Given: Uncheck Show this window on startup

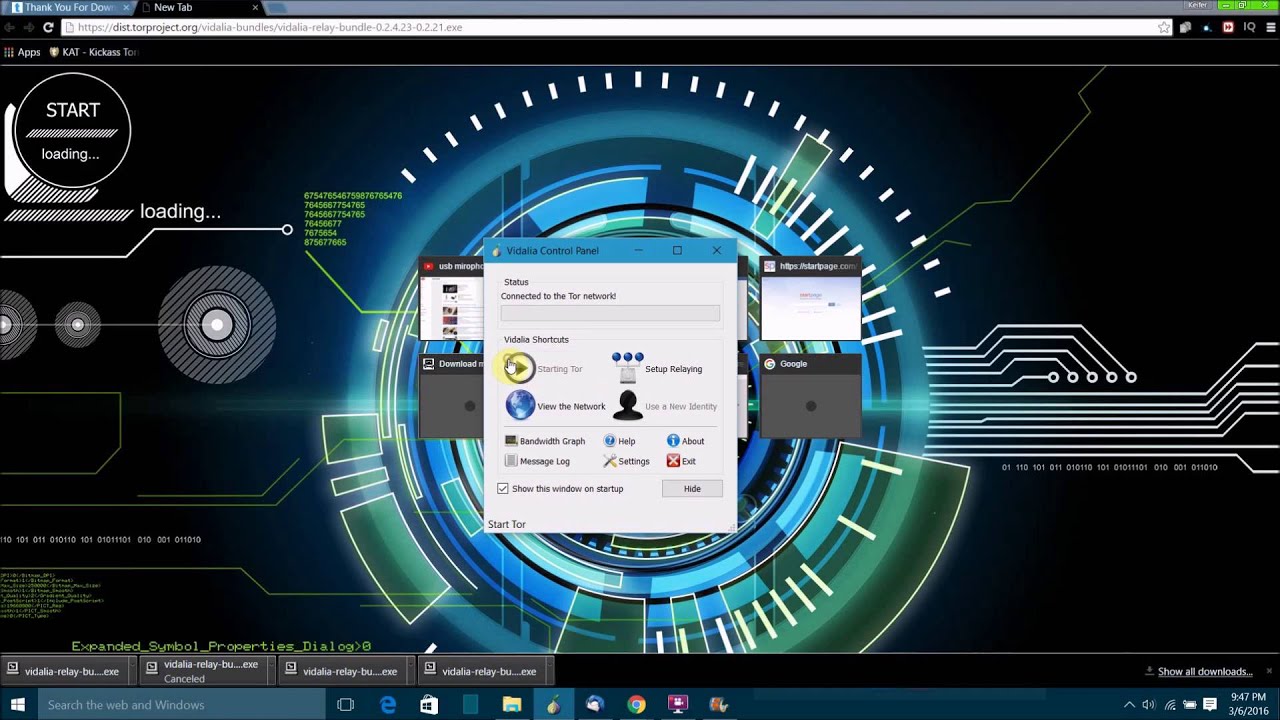Looking at the screenshot, I should (503, 489).
